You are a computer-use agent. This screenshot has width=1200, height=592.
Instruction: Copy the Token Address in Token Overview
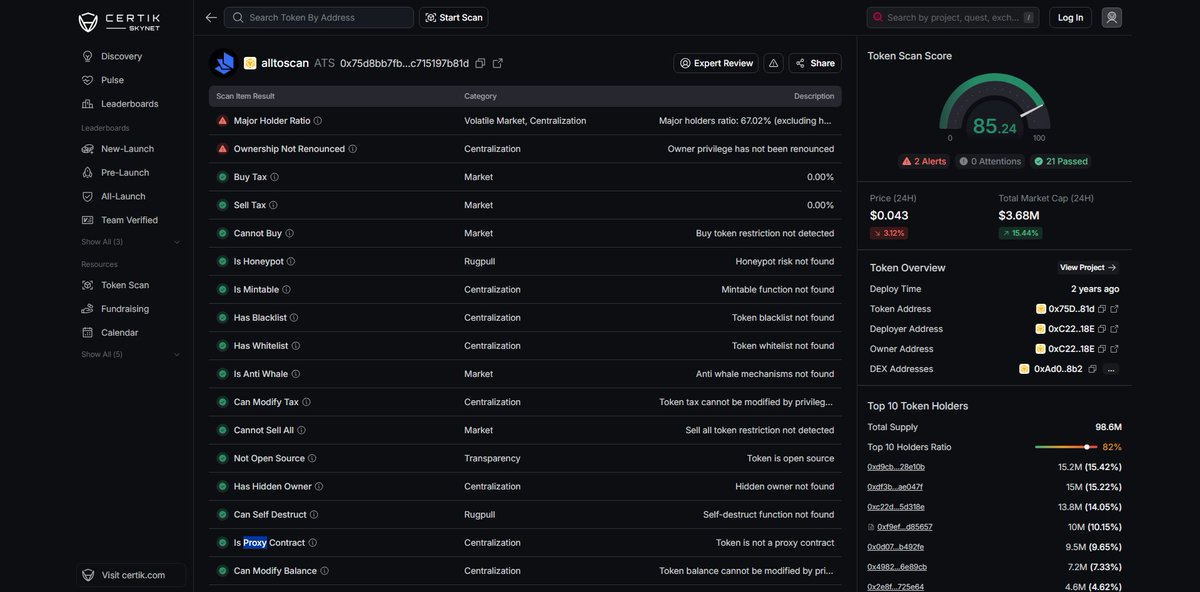(x=1101, y=309)
